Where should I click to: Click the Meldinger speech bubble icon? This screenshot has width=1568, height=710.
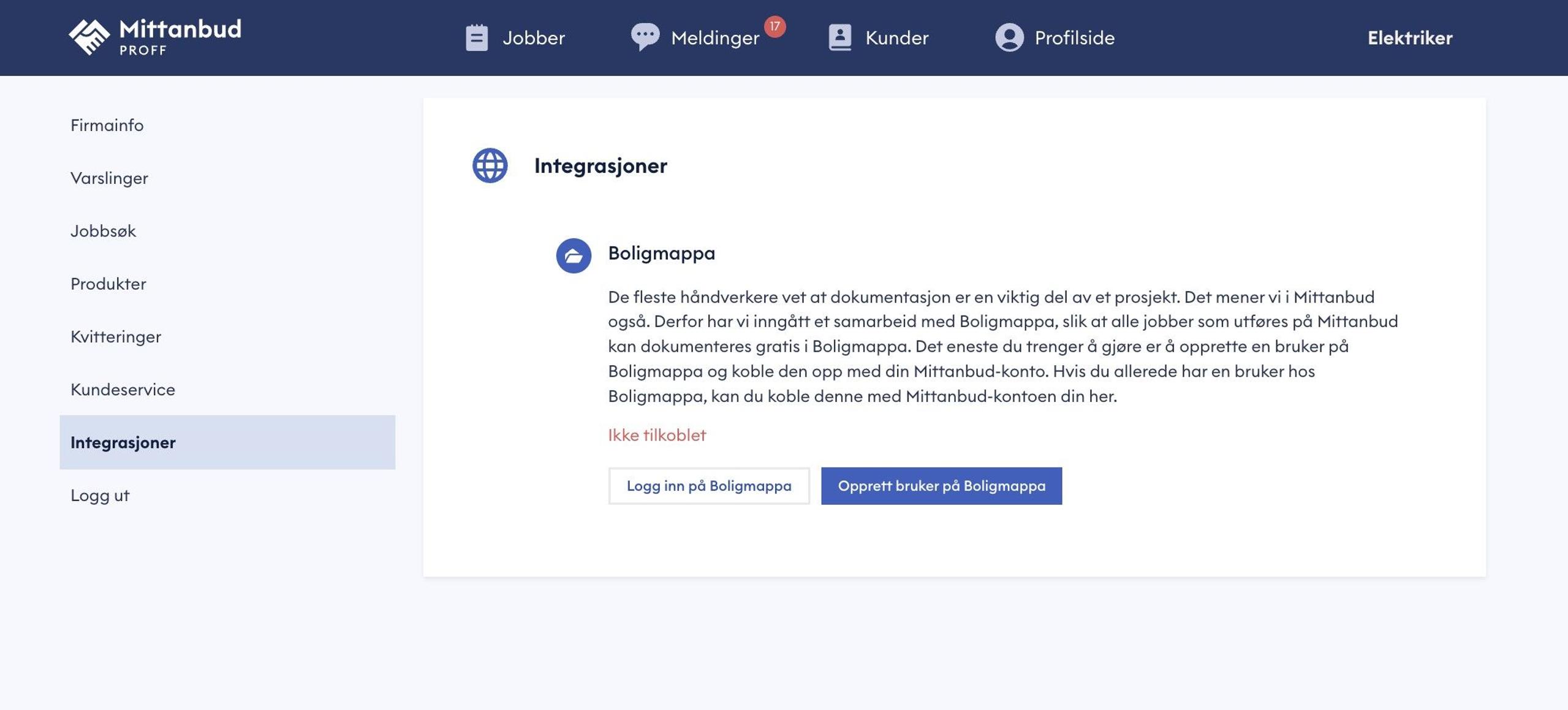645,37
